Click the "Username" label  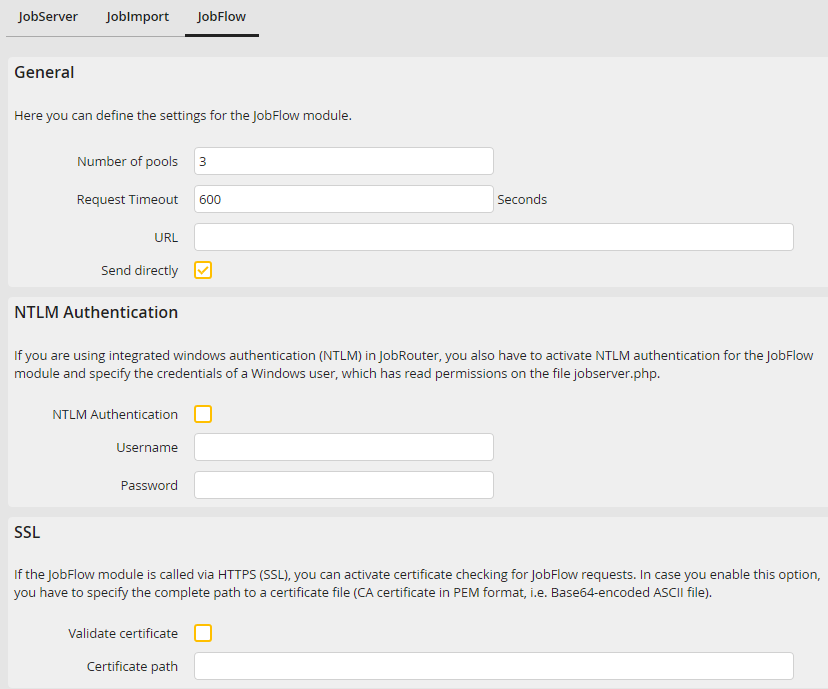click(147, 448)
